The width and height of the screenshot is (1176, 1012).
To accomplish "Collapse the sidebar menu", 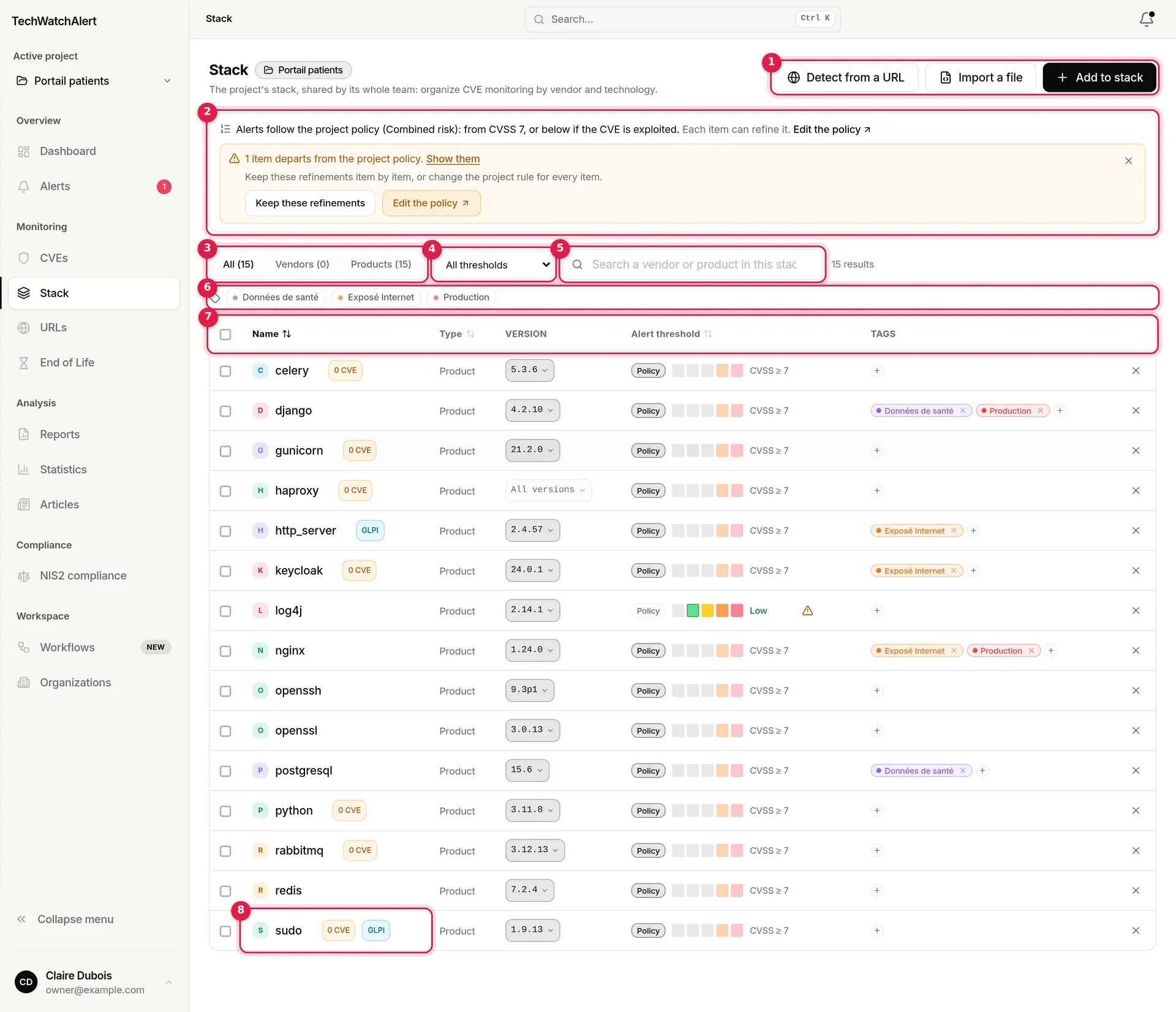I will [x=66, y=919].
